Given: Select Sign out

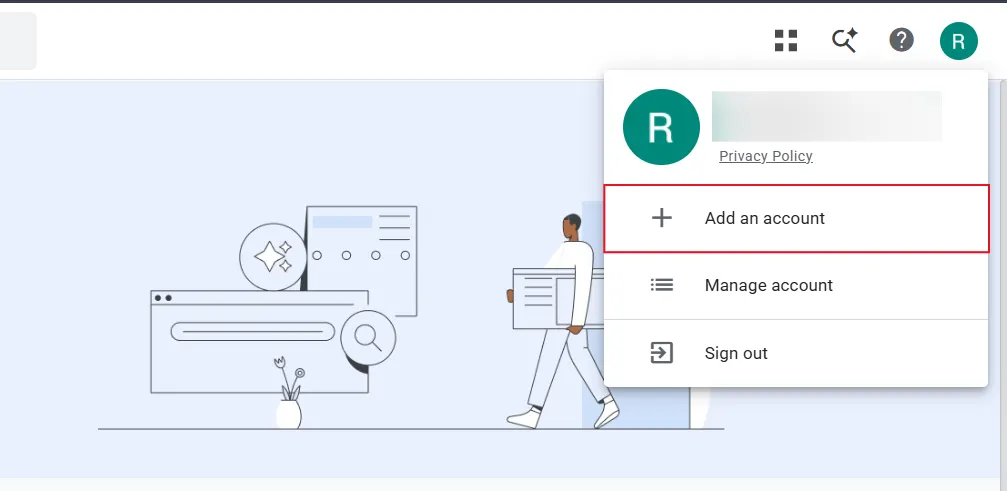Looking at the screenshot, I should coord(796,353).
